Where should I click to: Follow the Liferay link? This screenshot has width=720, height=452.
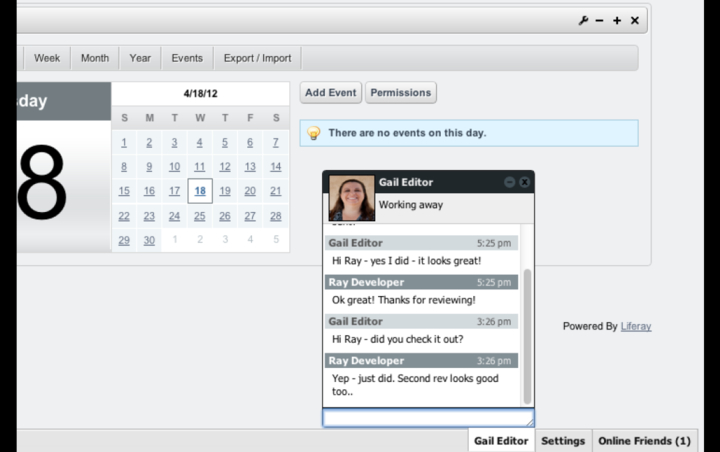(x=635, y=326)
